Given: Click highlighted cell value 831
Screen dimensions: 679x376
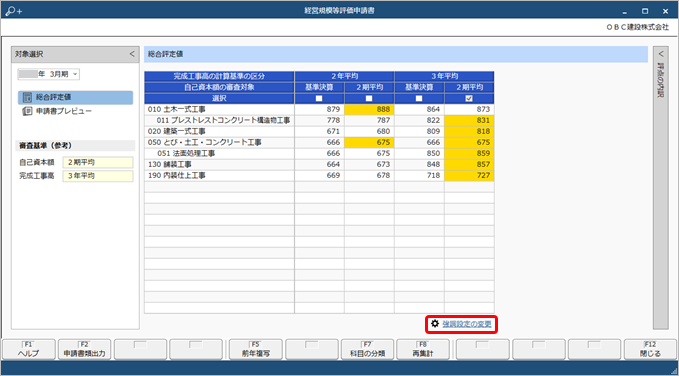Looking at the screenshot, I should click(x=469, y=120).
